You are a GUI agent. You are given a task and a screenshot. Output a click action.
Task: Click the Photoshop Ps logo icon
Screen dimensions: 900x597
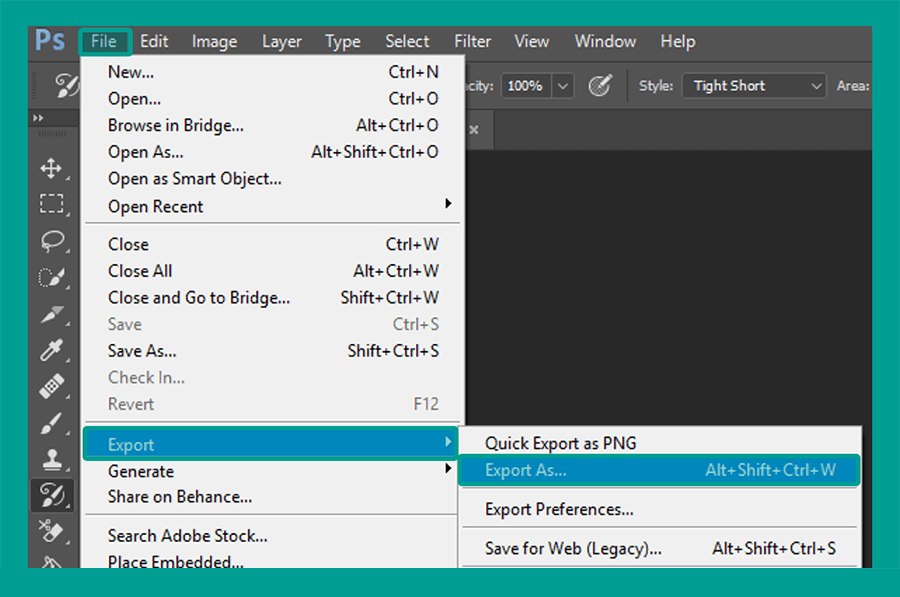pos(50,41)
